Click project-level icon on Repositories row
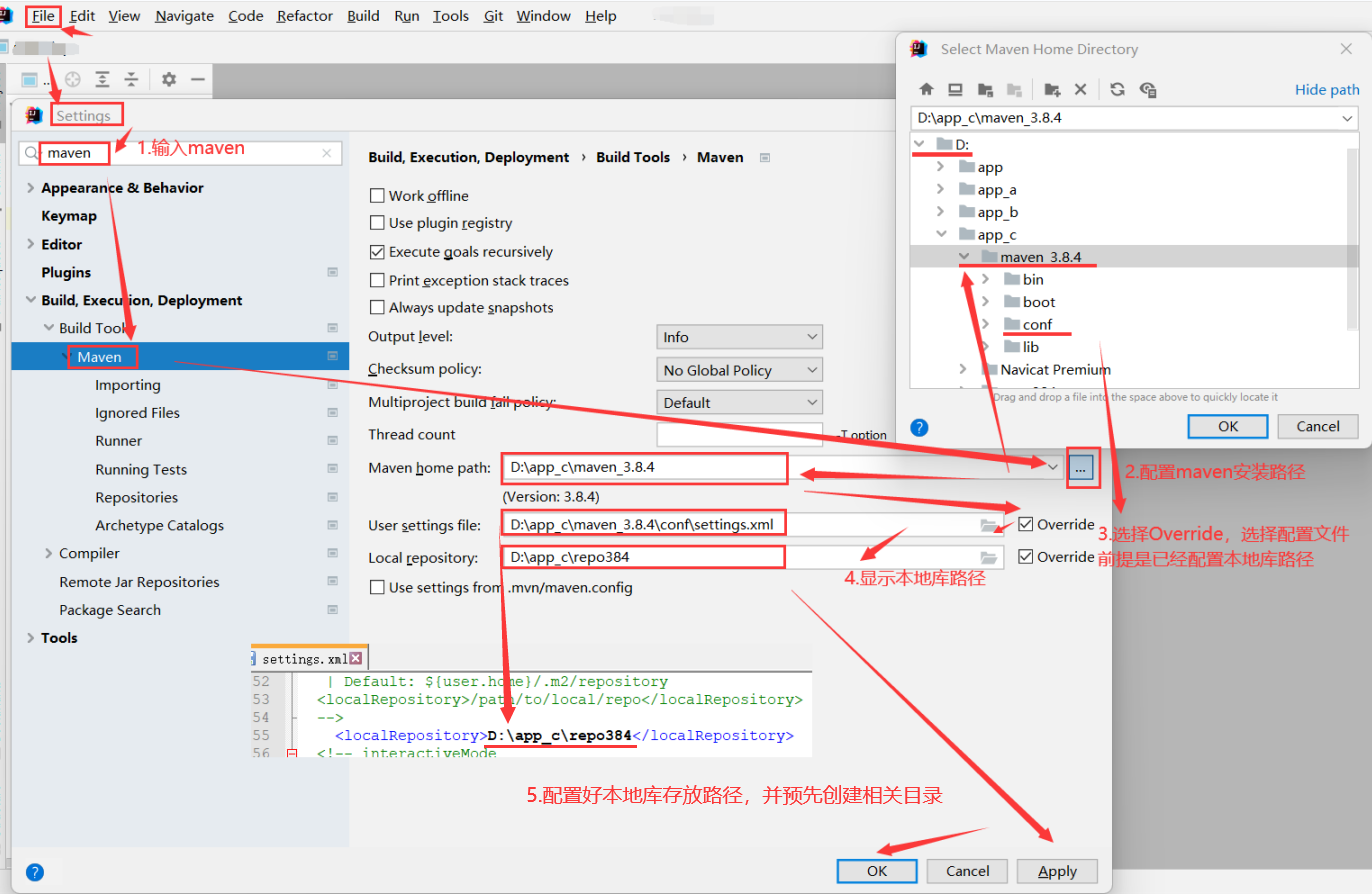Viewport: 1372px width, 894px height. pyautogui.click(x=332, y=497)
